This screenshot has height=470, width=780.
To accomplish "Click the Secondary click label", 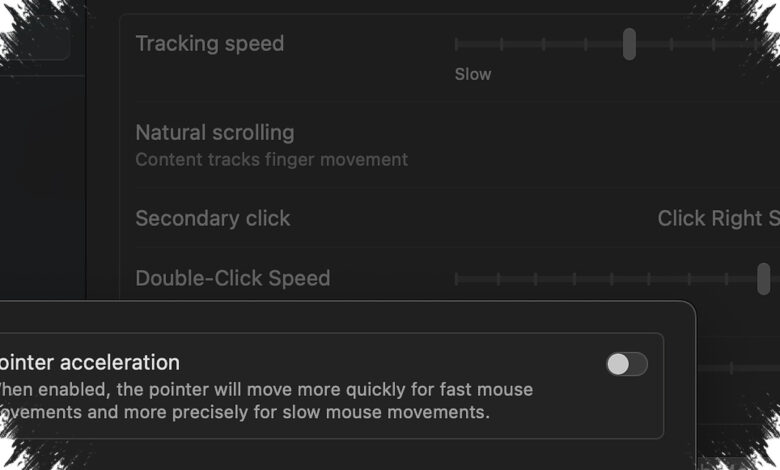I will (213, 218).
